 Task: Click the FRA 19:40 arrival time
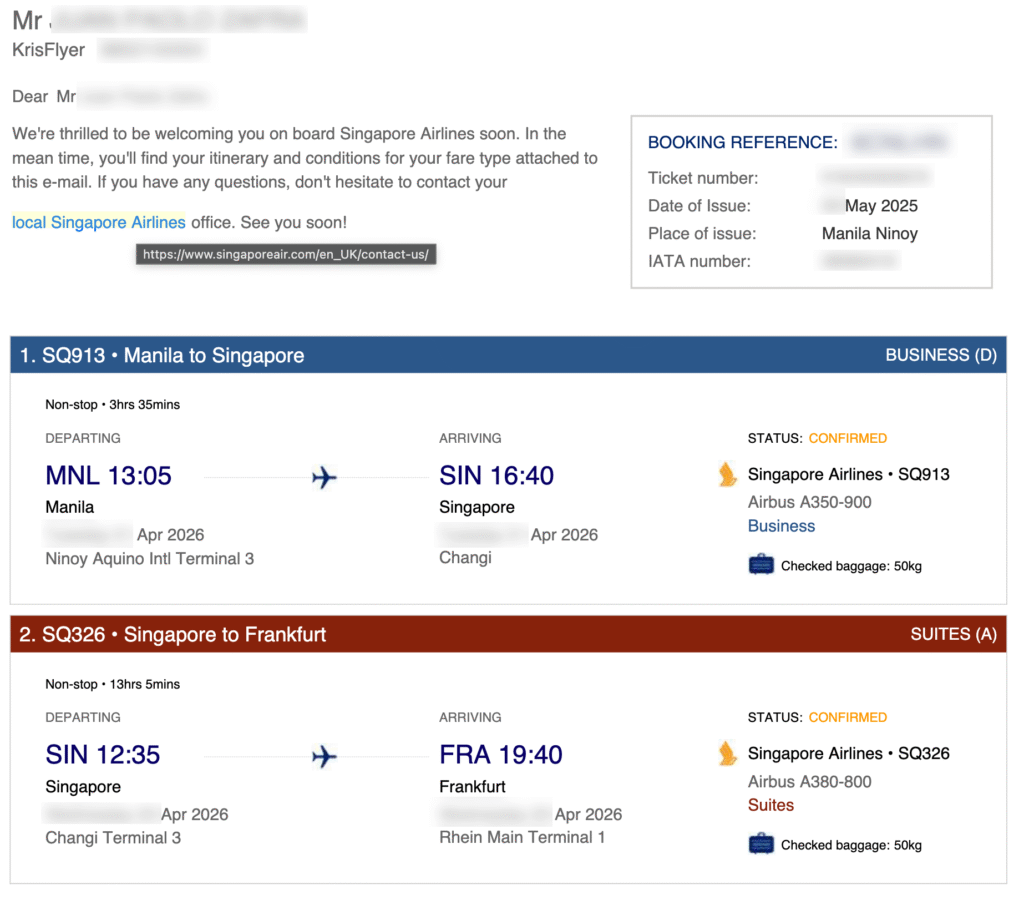[x=500, y=755]
